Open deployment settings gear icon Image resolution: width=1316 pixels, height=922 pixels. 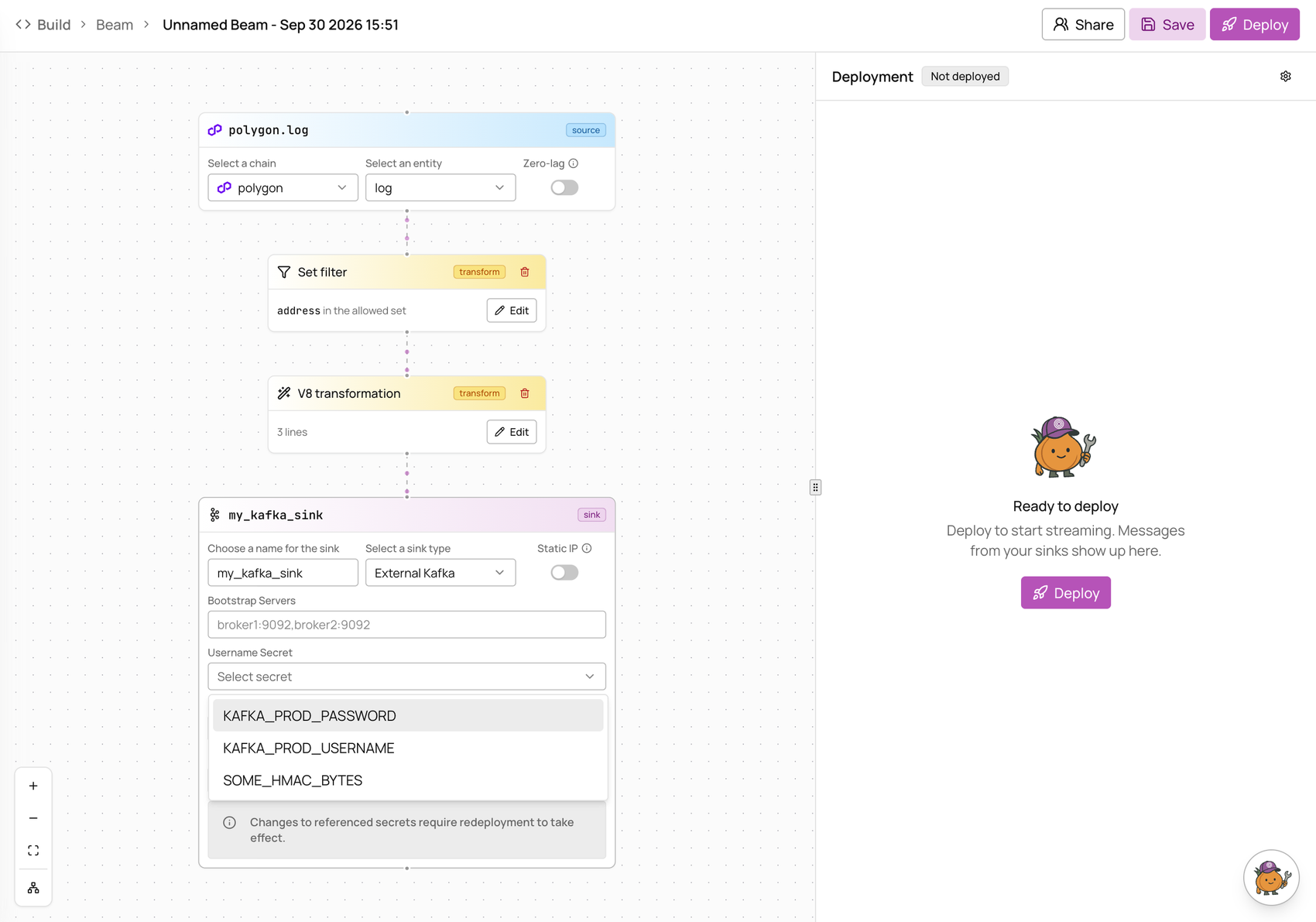coord(1286,76)
